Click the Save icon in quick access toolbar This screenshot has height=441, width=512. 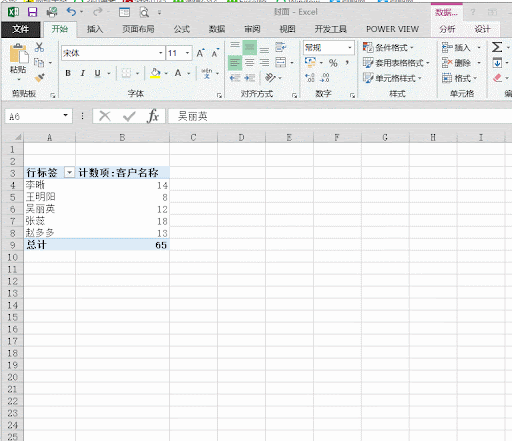click(x=32, y=12)
